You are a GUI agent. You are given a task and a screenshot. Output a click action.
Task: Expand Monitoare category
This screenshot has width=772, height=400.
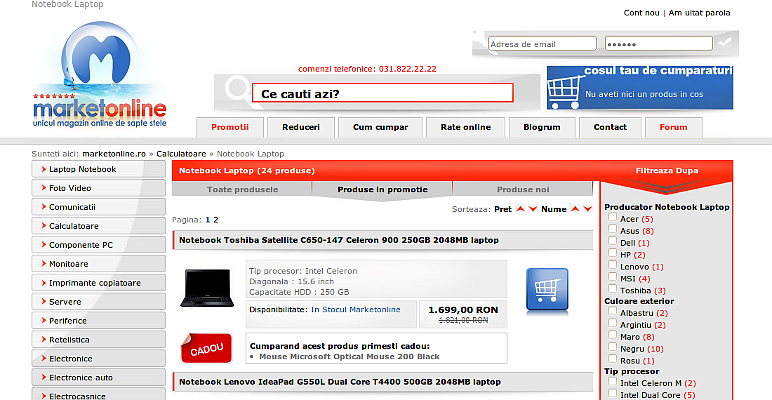tap(98, 264)
